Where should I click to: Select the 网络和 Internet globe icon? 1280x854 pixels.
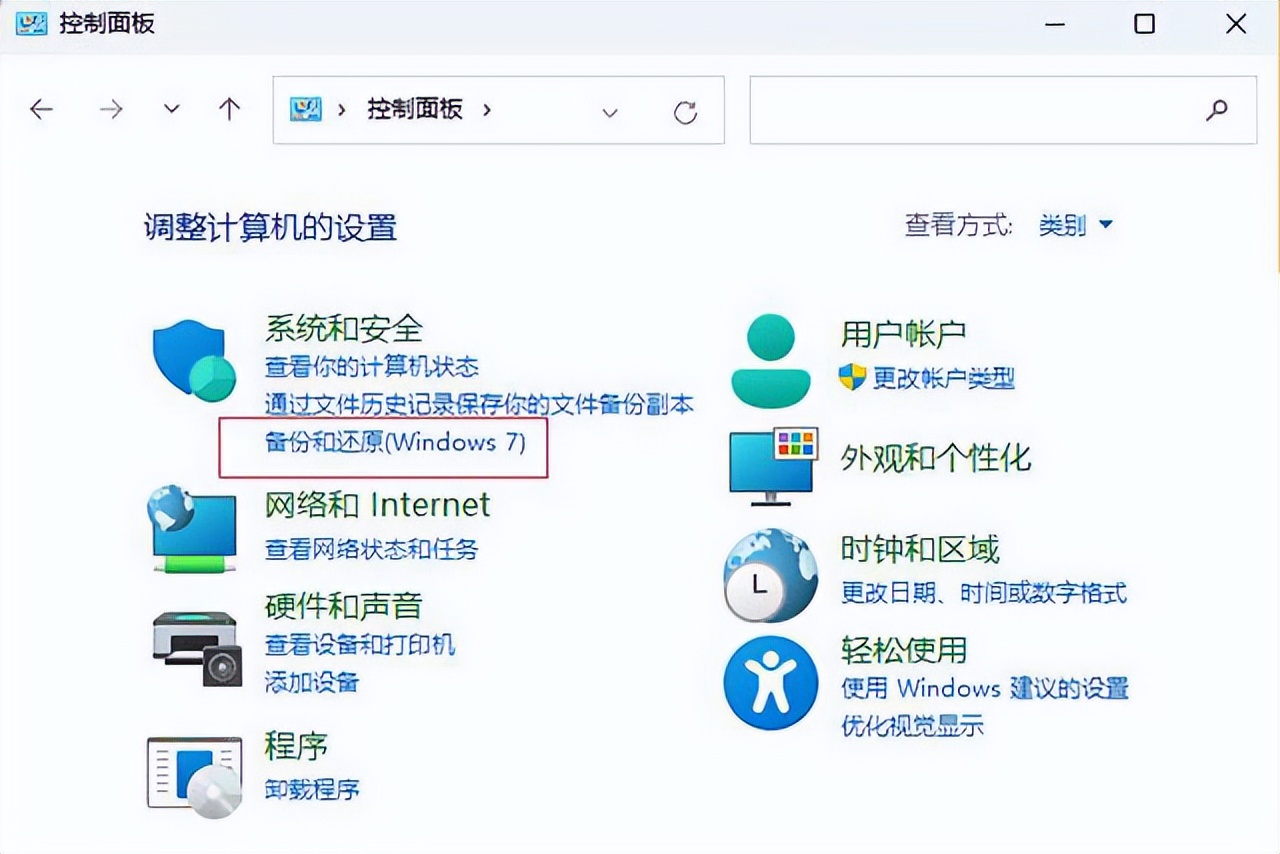(192, 528)
